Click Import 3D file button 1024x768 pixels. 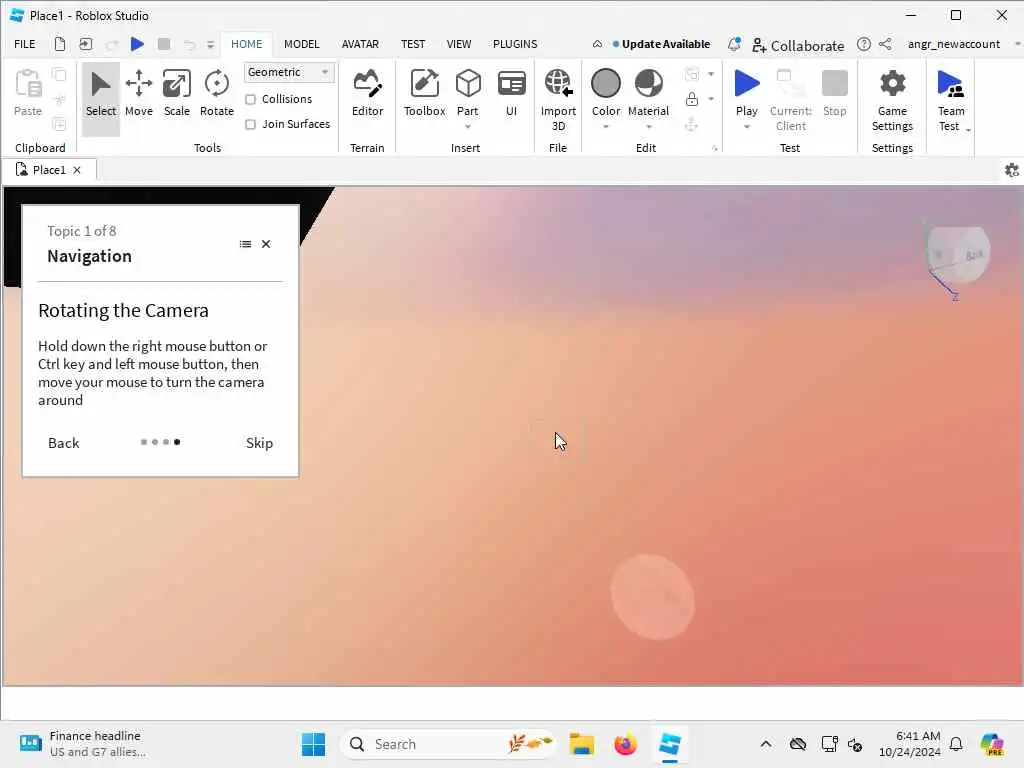558,100
